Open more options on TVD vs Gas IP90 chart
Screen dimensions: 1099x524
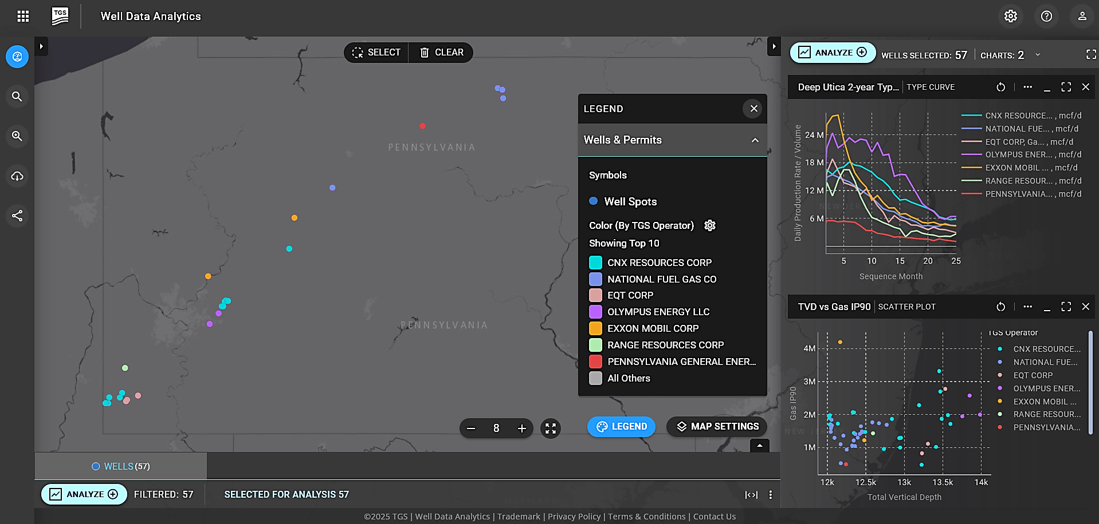pos(1028,307)
